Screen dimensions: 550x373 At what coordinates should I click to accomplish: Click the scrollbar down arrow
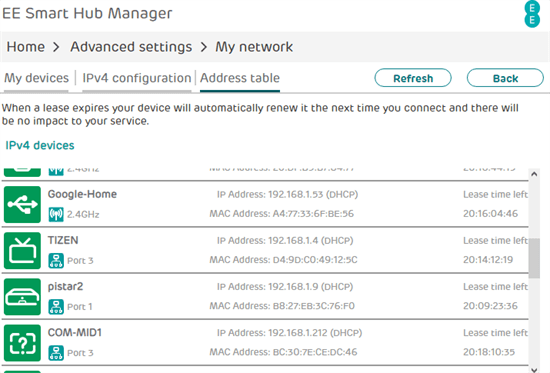pyautogui.click(x=534, y=369)
